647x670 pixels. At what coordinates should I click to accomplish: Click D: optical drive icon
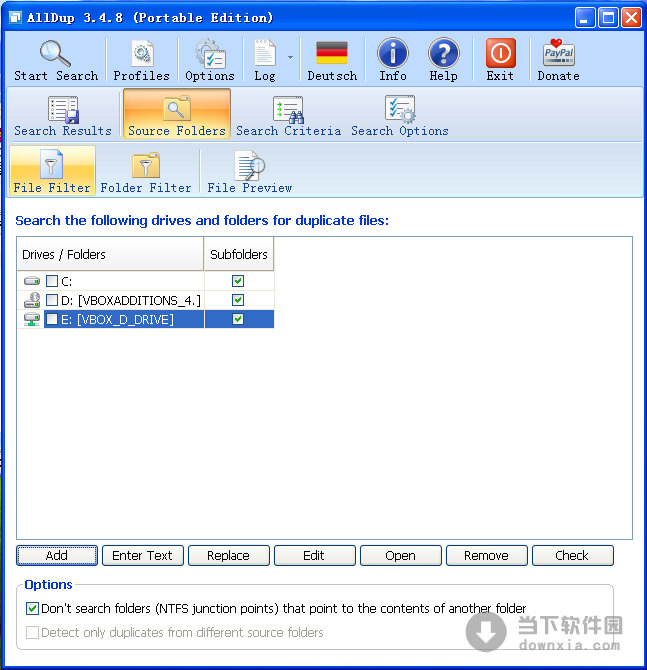[32, 300]
